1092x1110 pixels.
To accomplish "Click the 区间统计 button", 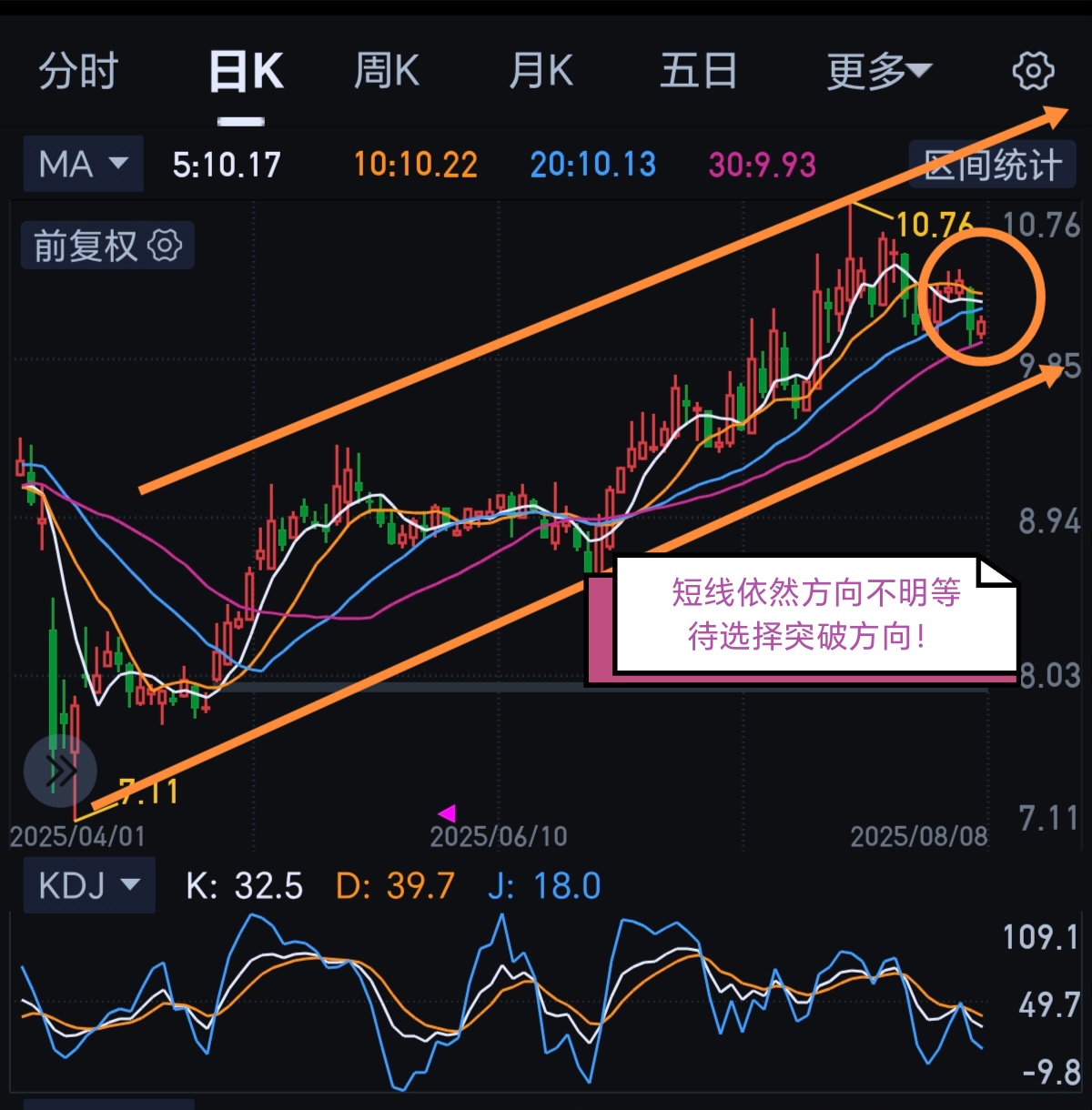I will click(993, 165).
